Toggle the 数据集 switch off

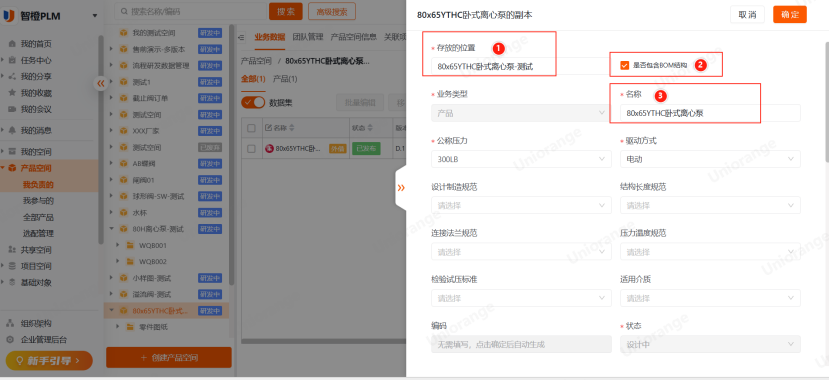click(253, 103)
